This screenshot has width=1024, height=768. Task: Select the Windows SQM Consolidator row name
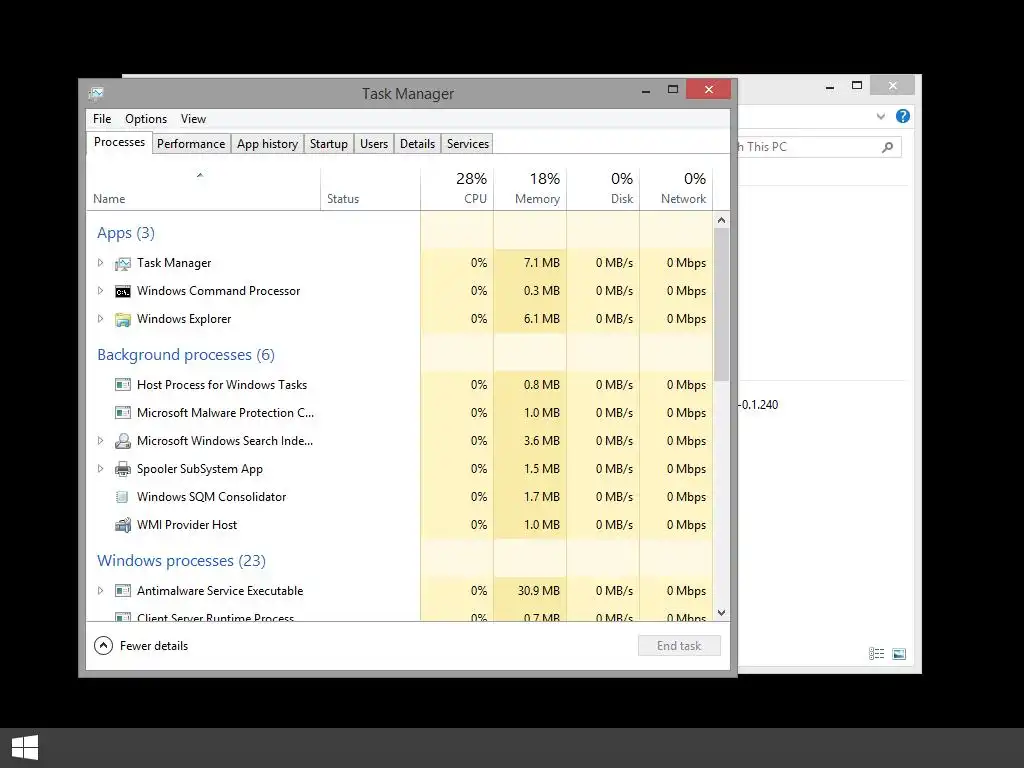(x=212, y=497)
